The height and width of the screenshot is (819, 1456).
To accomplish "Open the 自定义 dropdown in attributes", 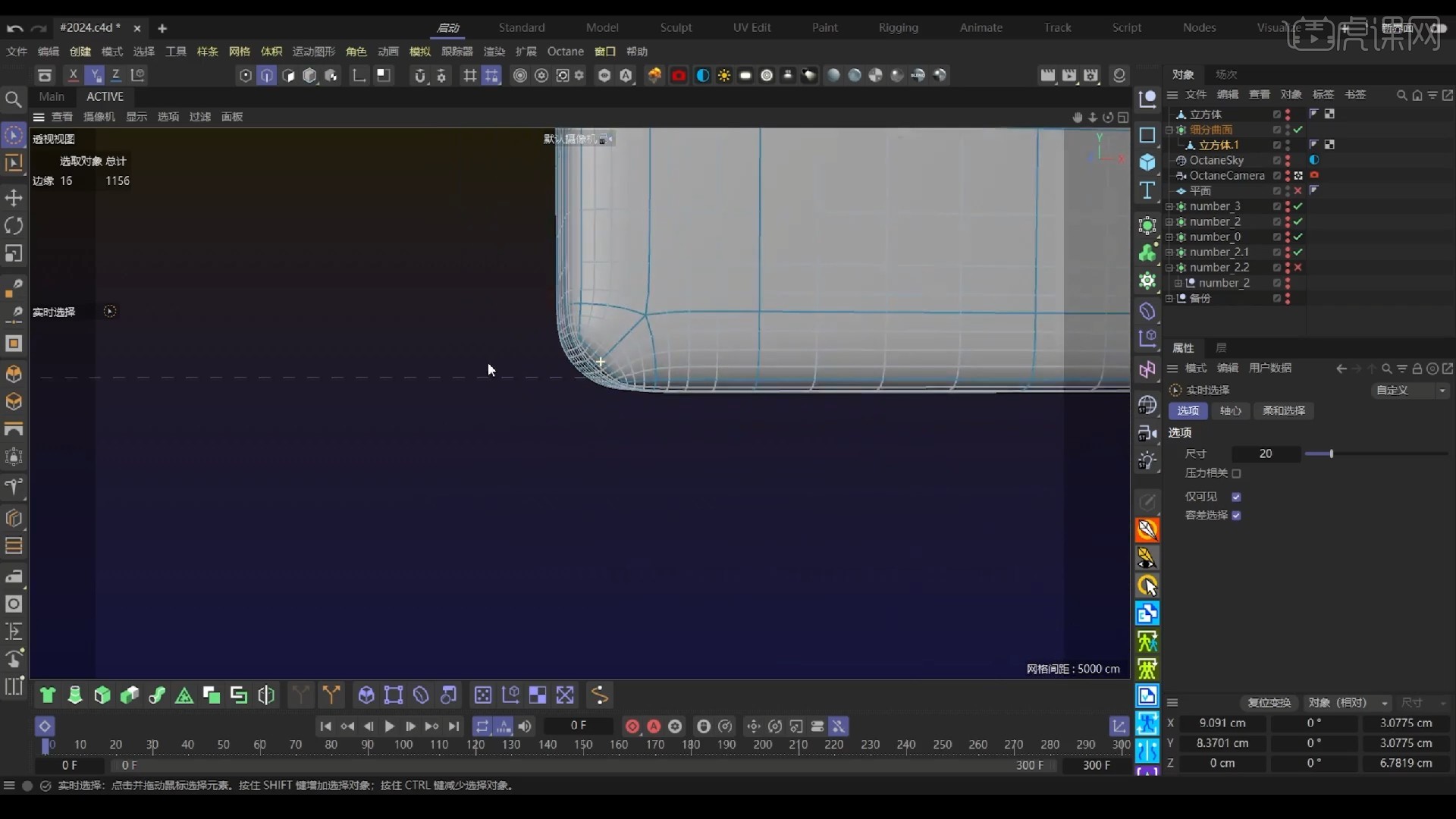I will click(x=1410, y=391).
